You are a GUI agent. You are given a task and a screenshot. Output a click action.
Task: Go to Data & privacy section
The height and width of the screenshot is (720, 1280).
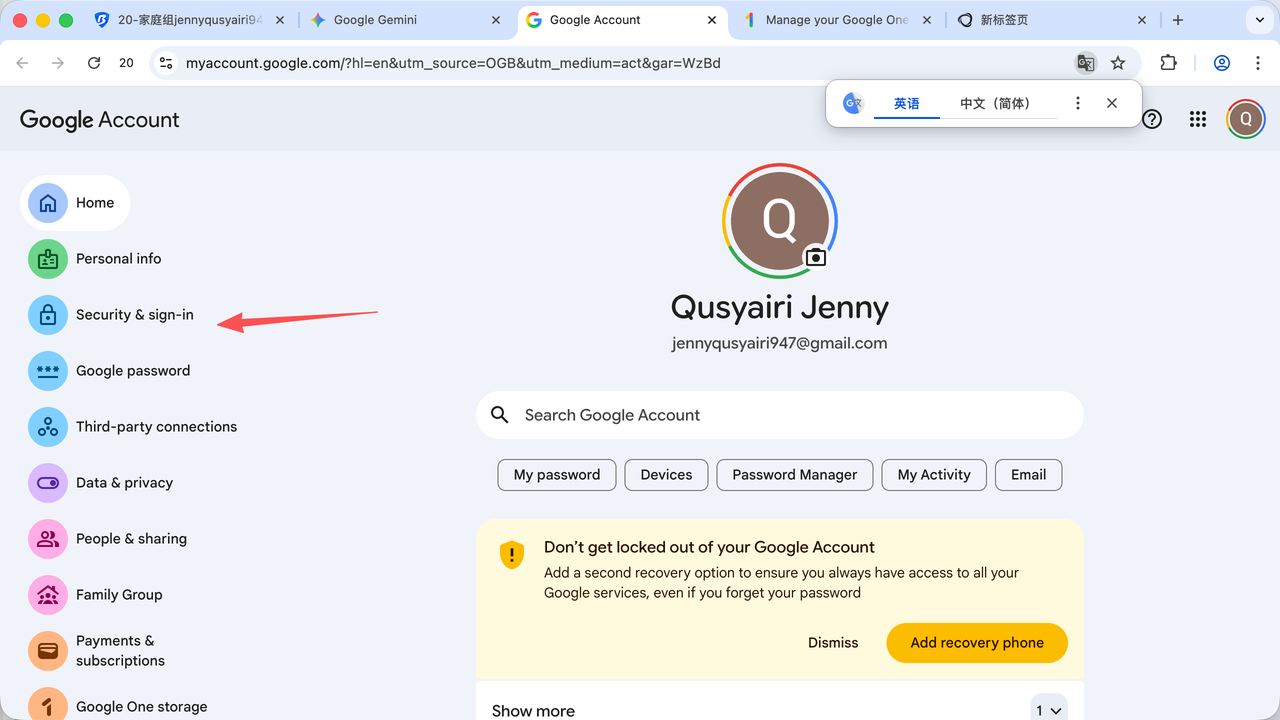click(x=124, y=483)
